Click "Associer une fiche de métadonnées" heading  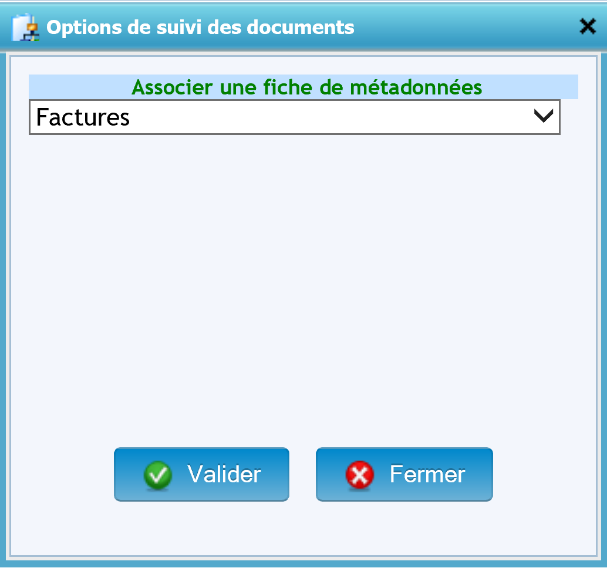coord(307,87)
